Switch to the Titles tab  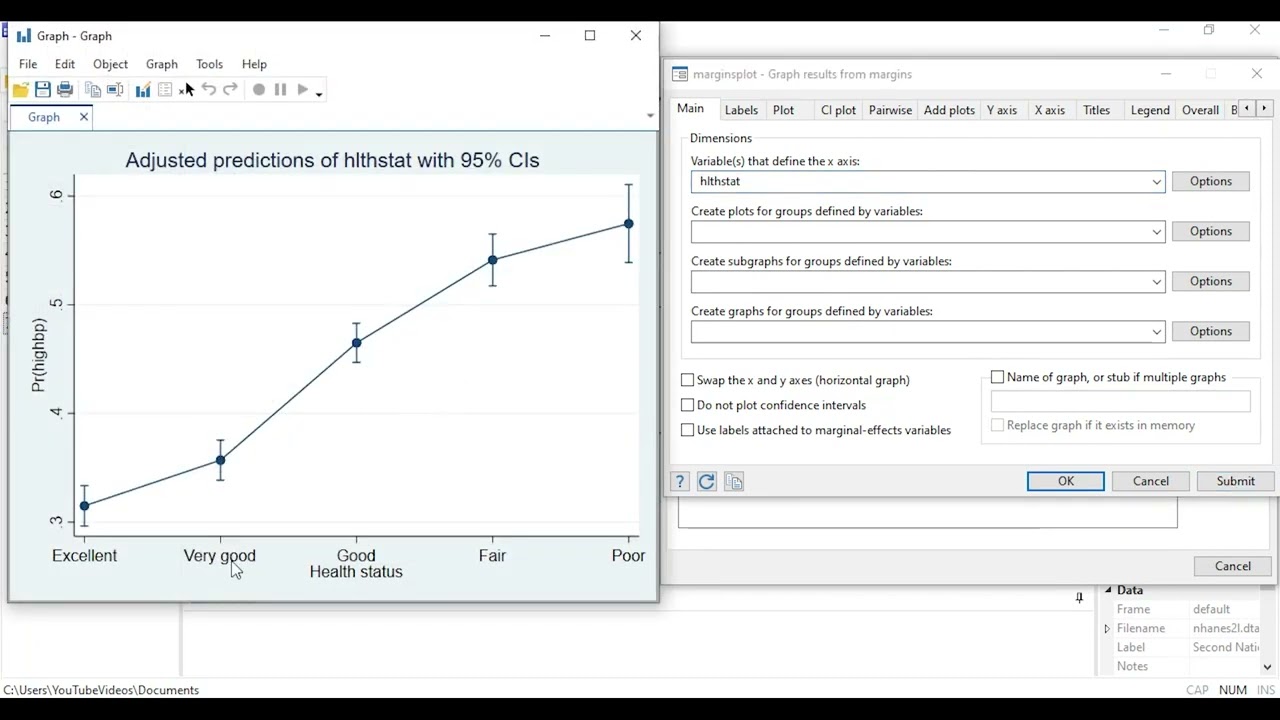tap(1097, 110)
